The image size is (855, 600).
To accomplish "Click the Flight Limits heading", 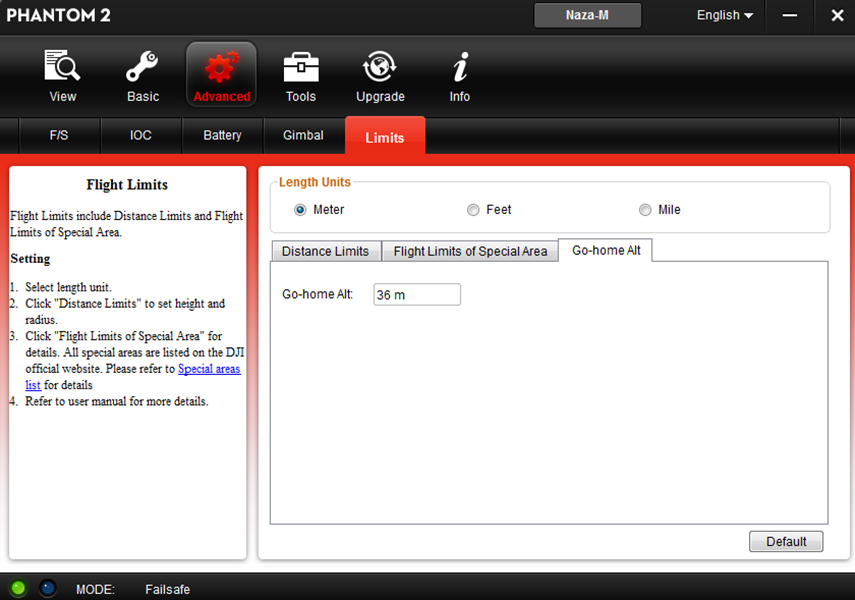I will 127,185.
